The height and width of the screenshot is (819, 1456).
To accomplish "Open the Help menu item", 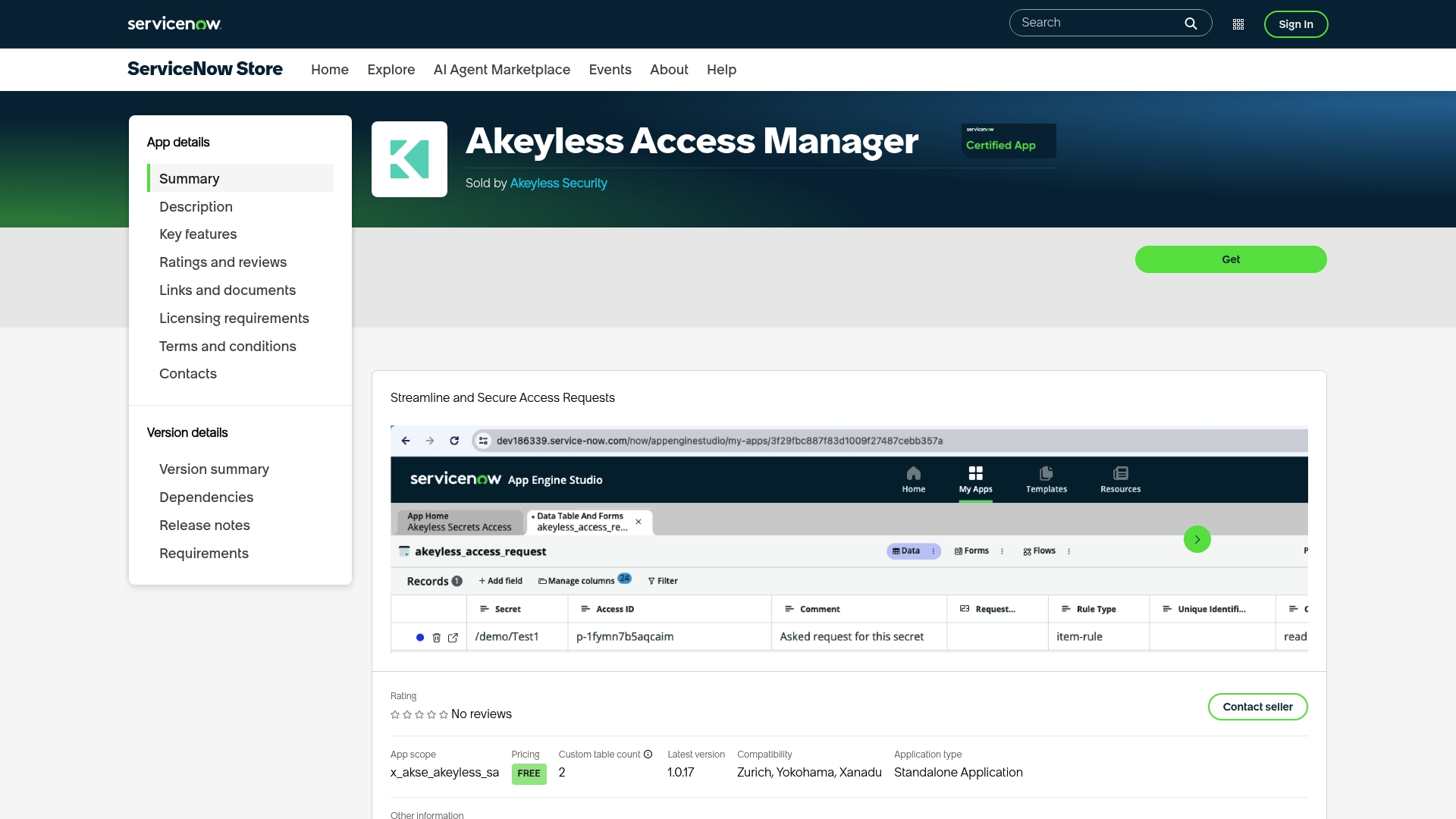I will point(722,70).
